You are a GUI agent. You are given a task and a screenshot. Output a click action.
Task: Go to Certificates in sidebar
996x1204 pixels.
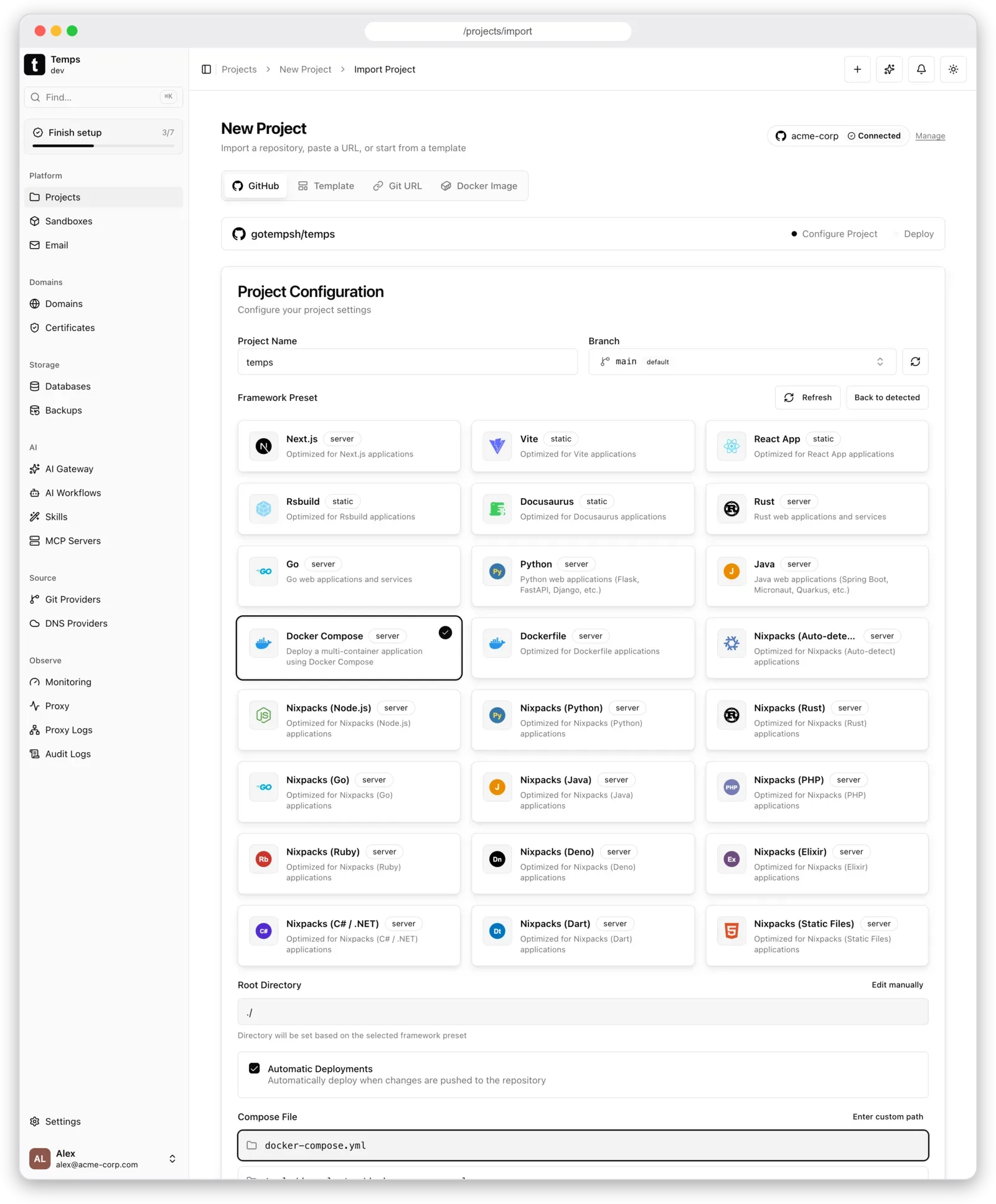pyautogui.click(x=103, y=327)
